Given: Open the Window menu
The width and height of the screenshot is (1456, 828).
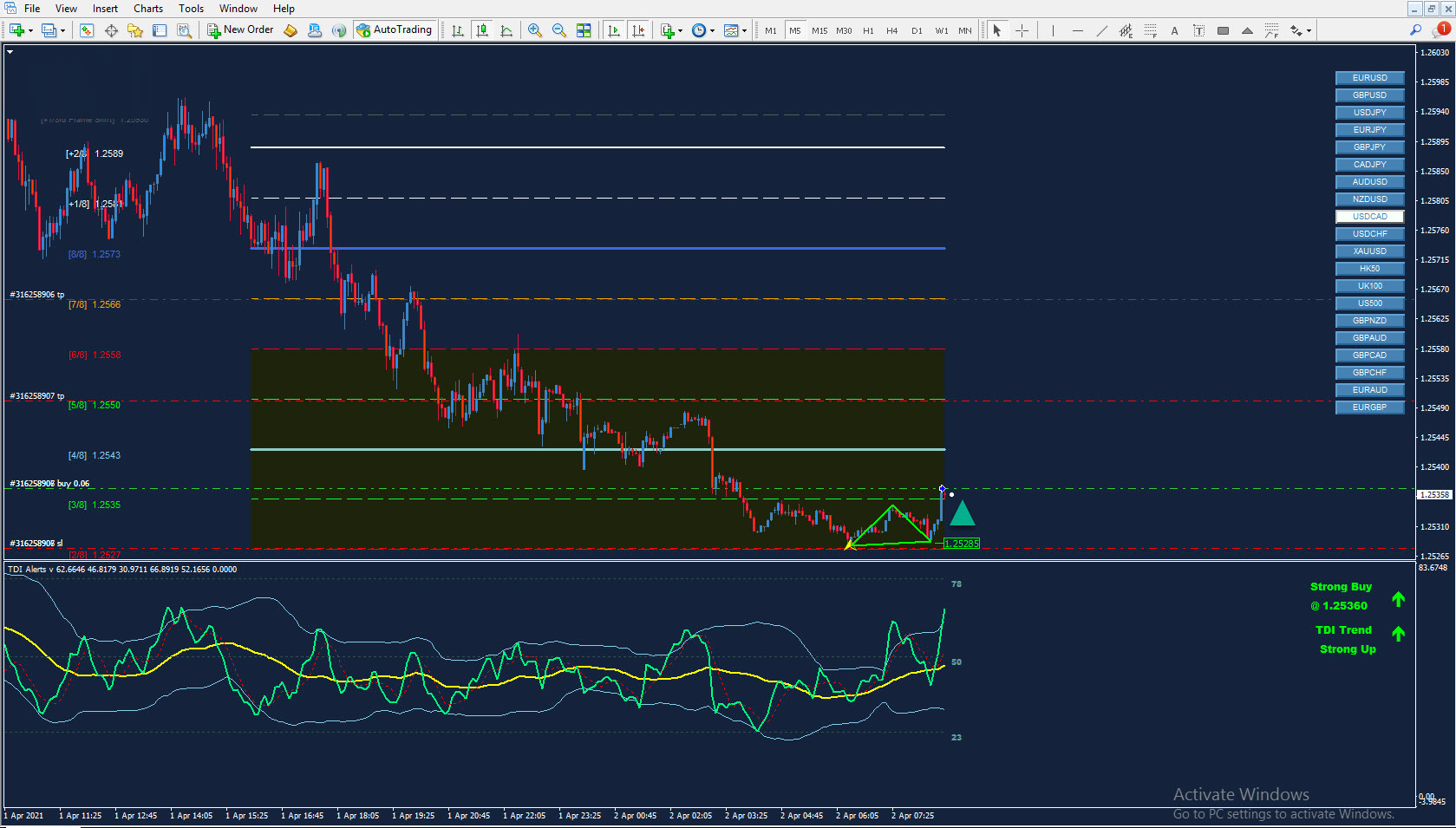Looking at the screenshot, I should pos(238,9).
